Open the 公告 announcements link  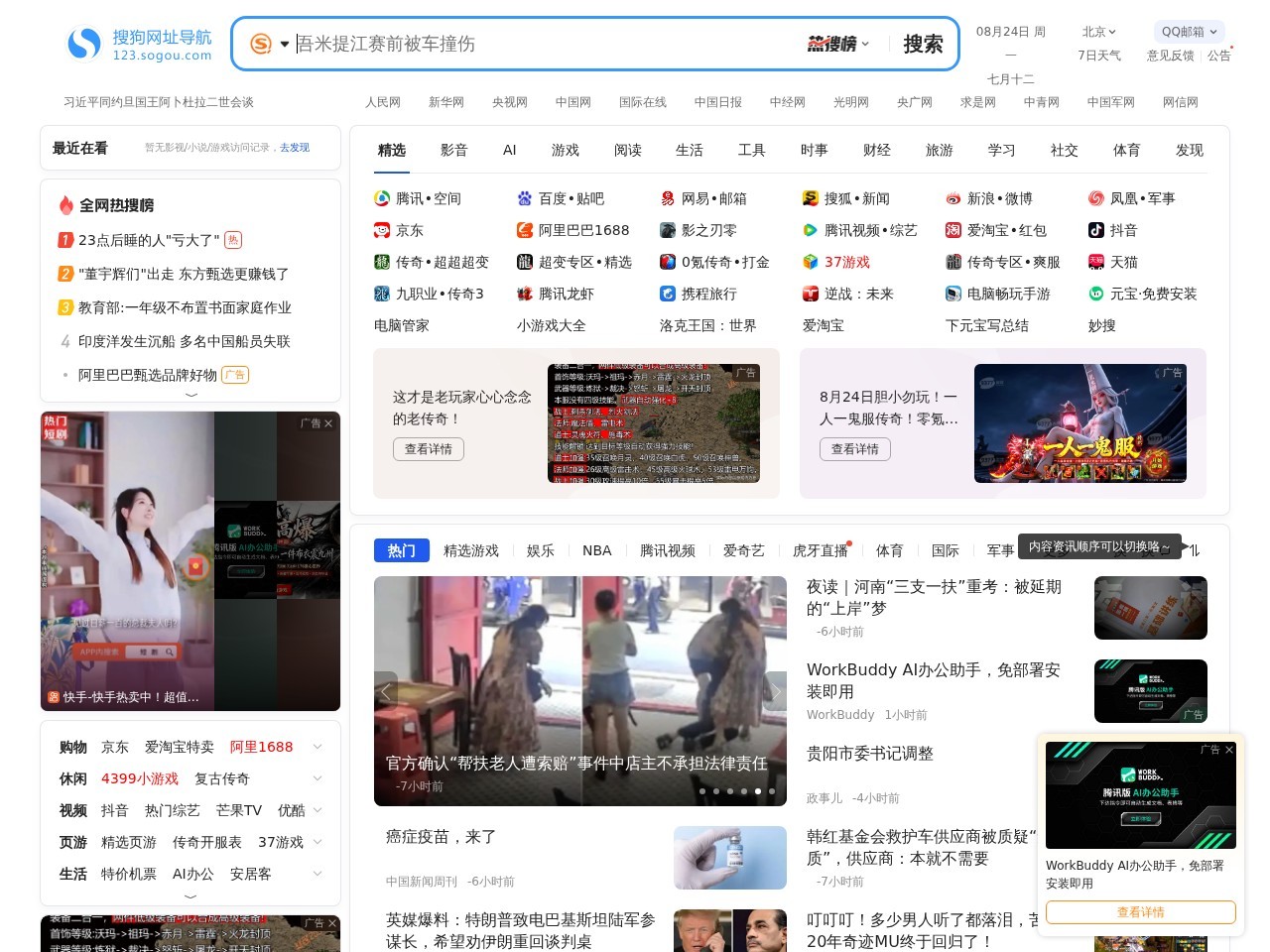tap(1219, 56)
